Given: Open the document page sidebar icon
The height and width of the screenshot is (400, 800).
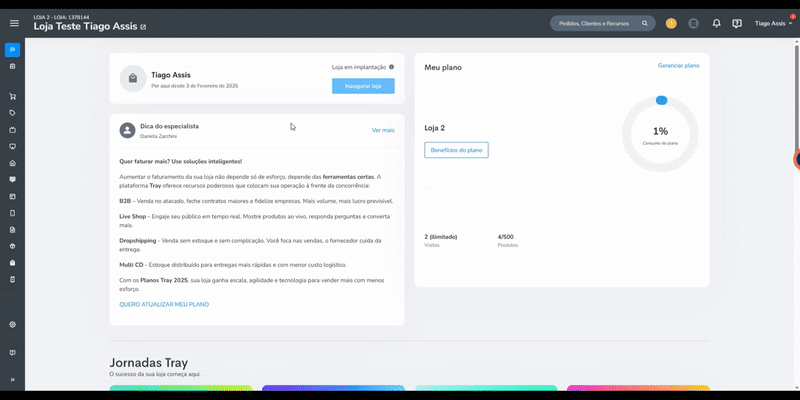Looking at the screenshot, I should coord(13,230).
